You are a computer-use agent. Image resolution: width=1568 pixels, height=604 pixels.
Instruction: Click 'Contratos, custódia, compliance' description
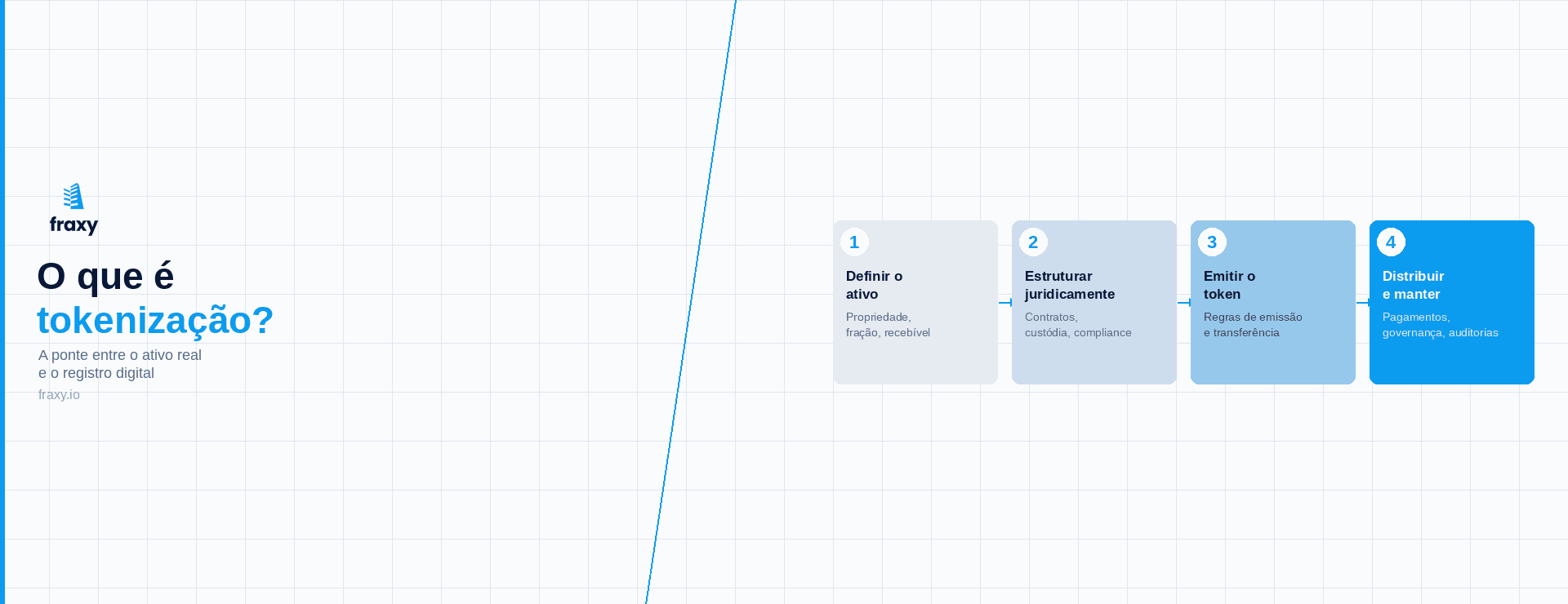tap(1078, 325)
